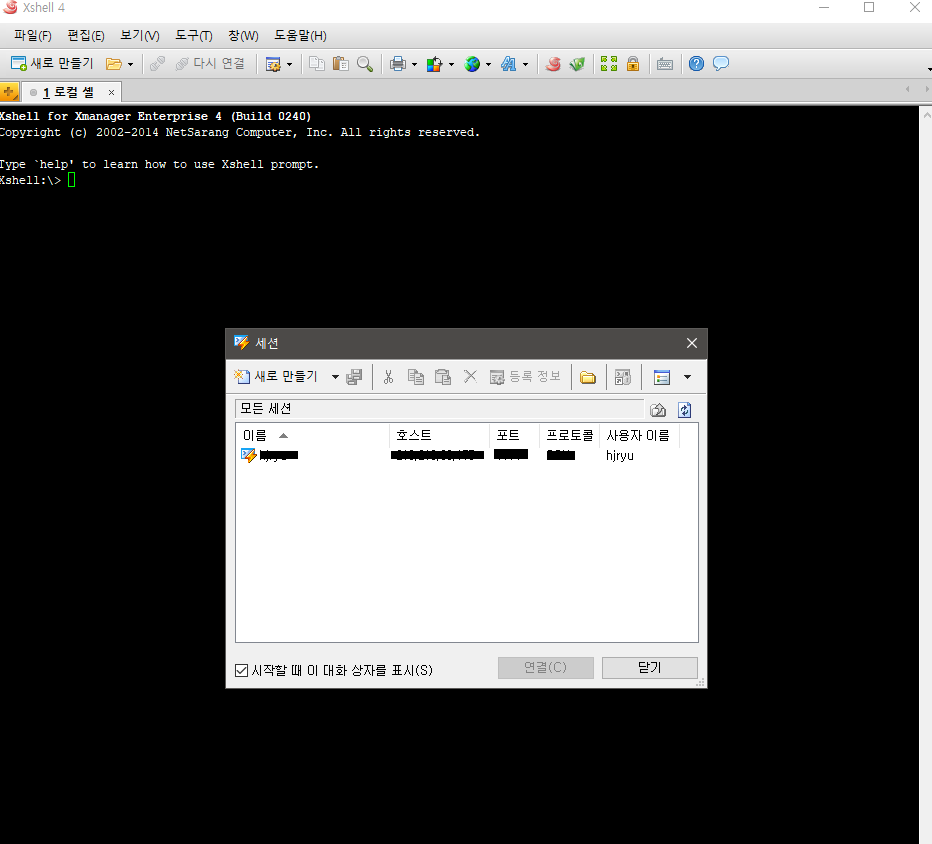
Task: Open the blue help question-mark icon
Action: click(696, 64)
